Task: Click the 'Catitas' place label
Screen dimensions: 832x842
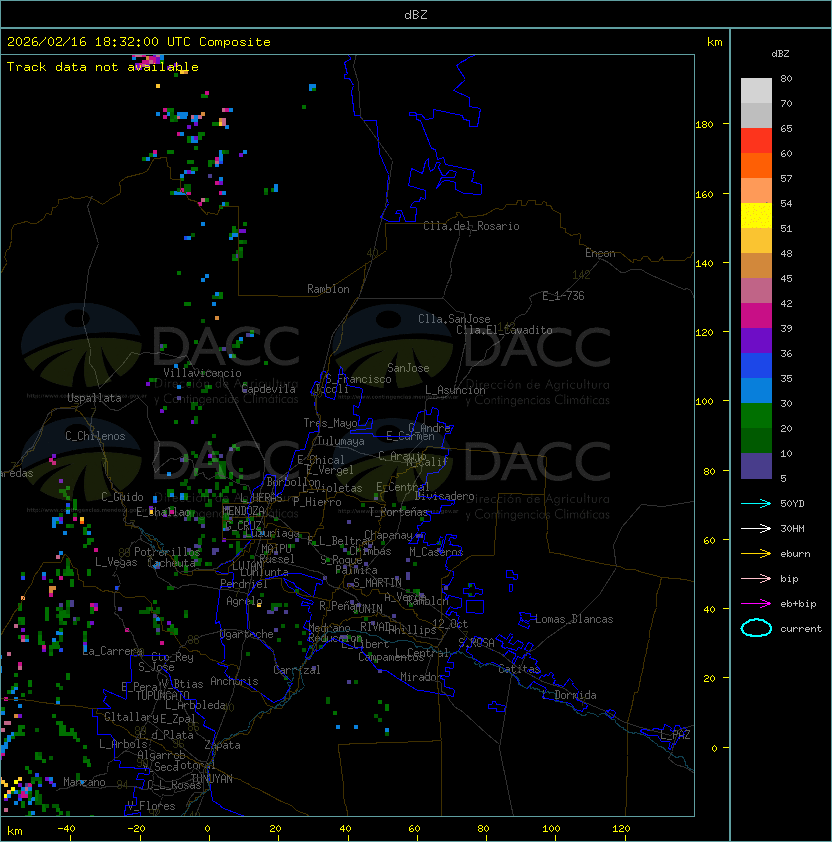Action: (519, 669)
